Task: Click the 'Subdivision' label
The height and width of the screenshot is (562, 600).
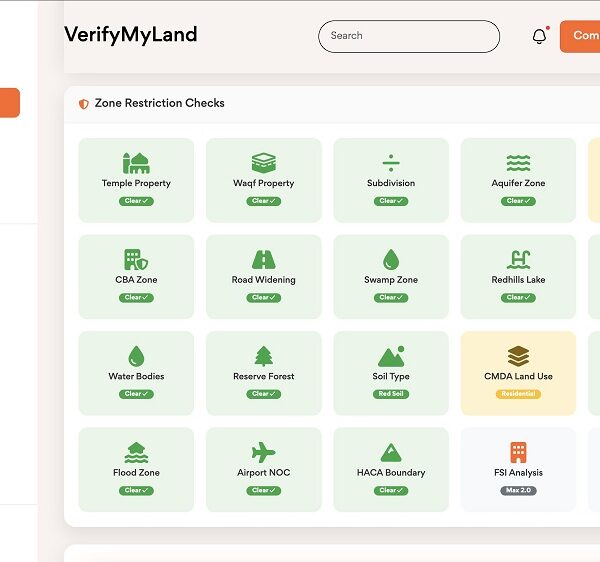Action: pyautogui.click(x=391, y=183)
